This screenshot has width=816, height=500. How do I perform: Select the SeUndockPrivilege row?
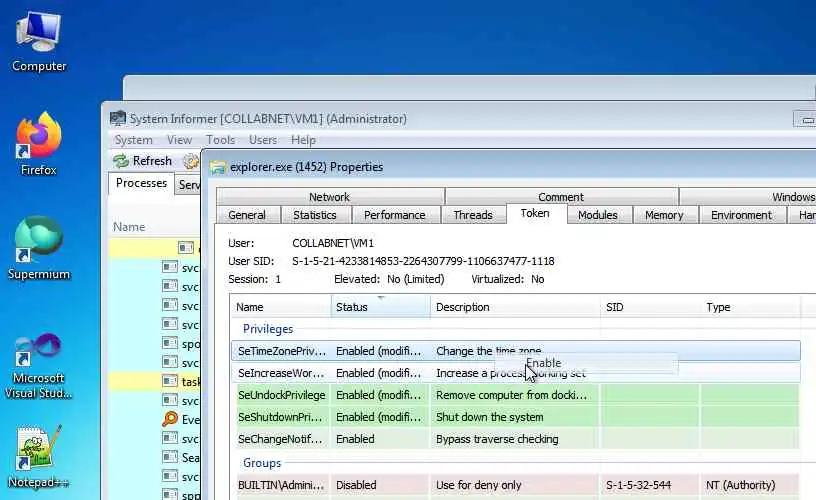coord(516,395)
